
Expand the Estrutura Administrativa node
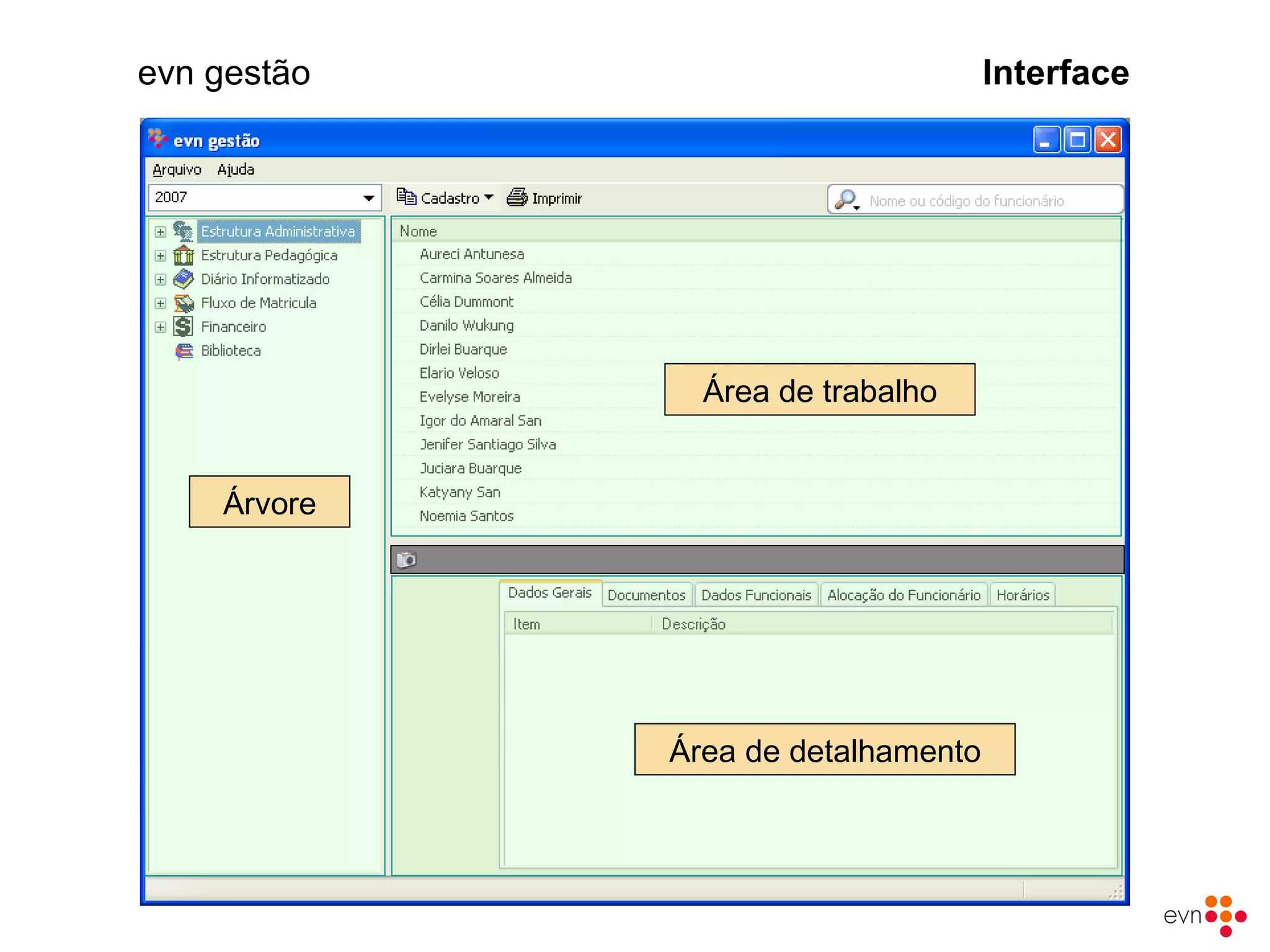161,232
